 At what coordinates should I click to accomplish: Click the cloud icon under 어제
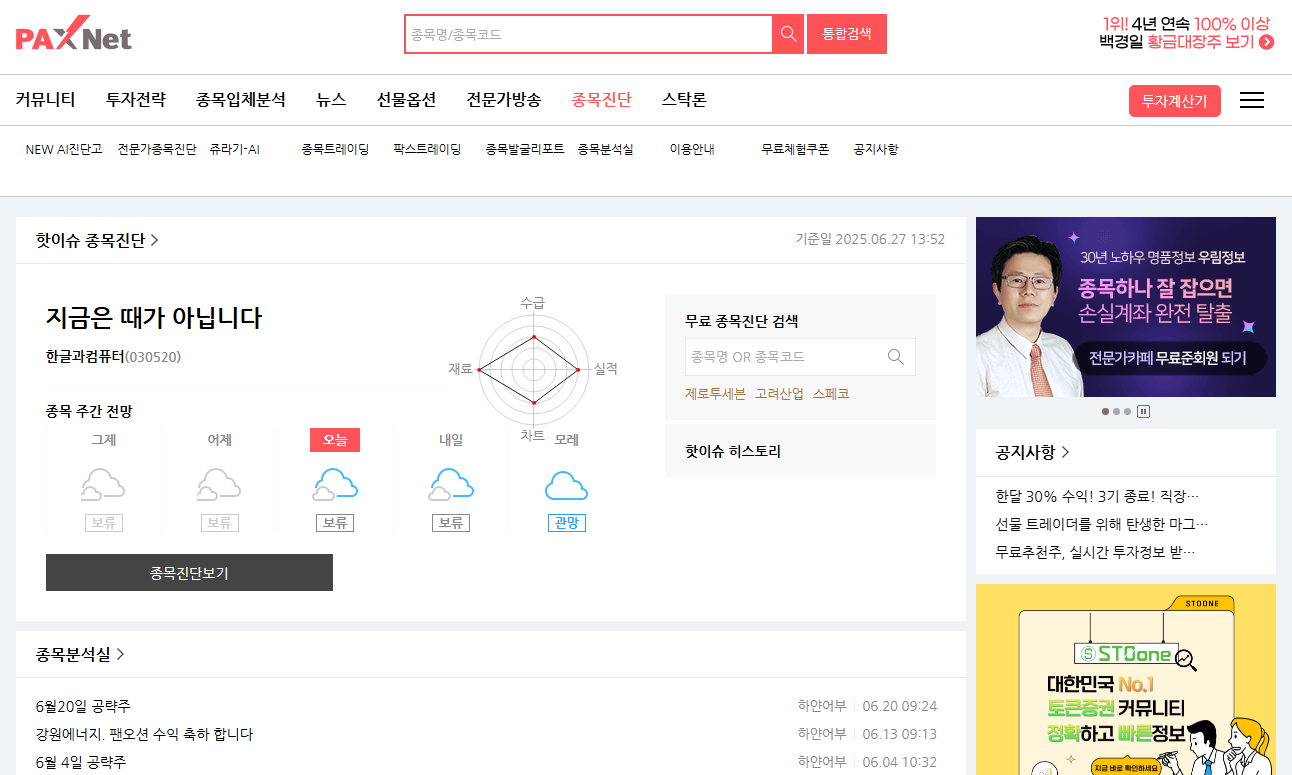tap(219, 484)
